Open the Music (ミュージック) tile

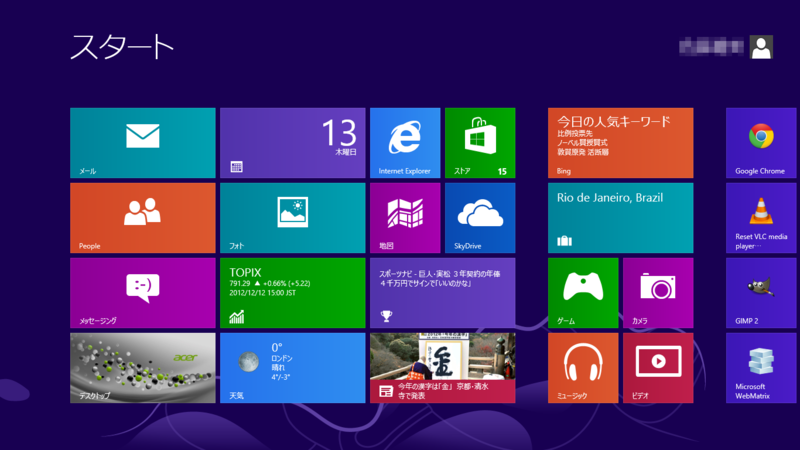pos(583,368)
